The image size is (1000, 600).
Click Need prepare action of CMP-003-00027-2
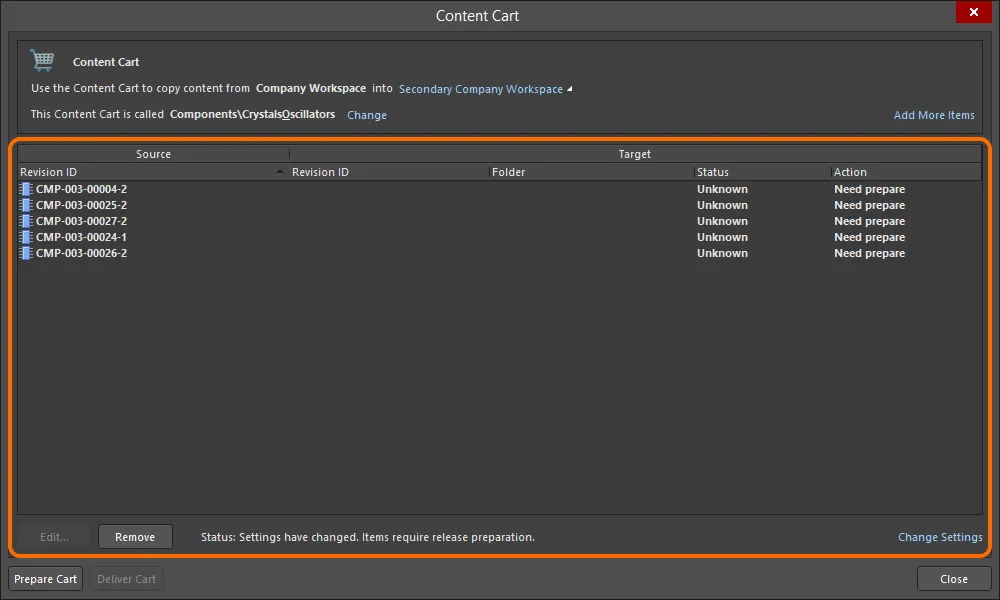869,221
